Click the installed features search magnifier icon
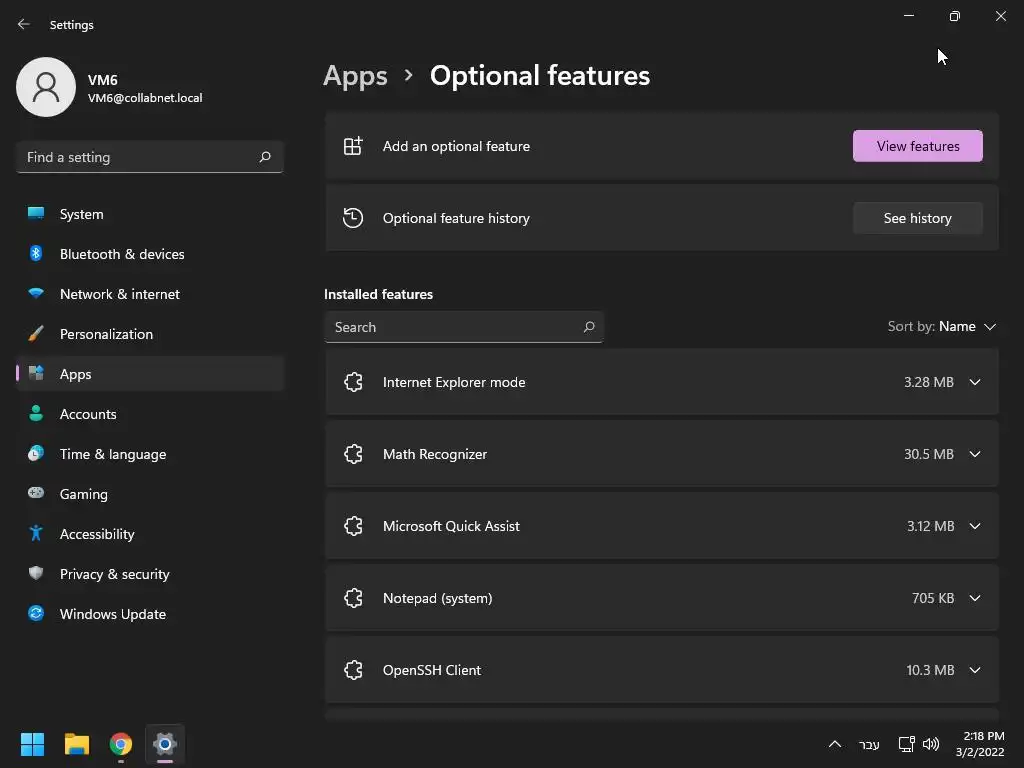 pos(589,327)
